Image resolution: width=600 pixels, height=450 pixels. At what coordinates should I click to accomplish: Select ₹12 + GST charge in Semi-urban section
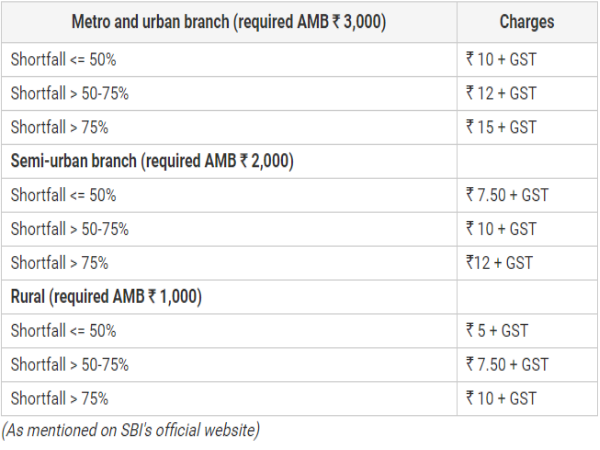tap(499, 263)
